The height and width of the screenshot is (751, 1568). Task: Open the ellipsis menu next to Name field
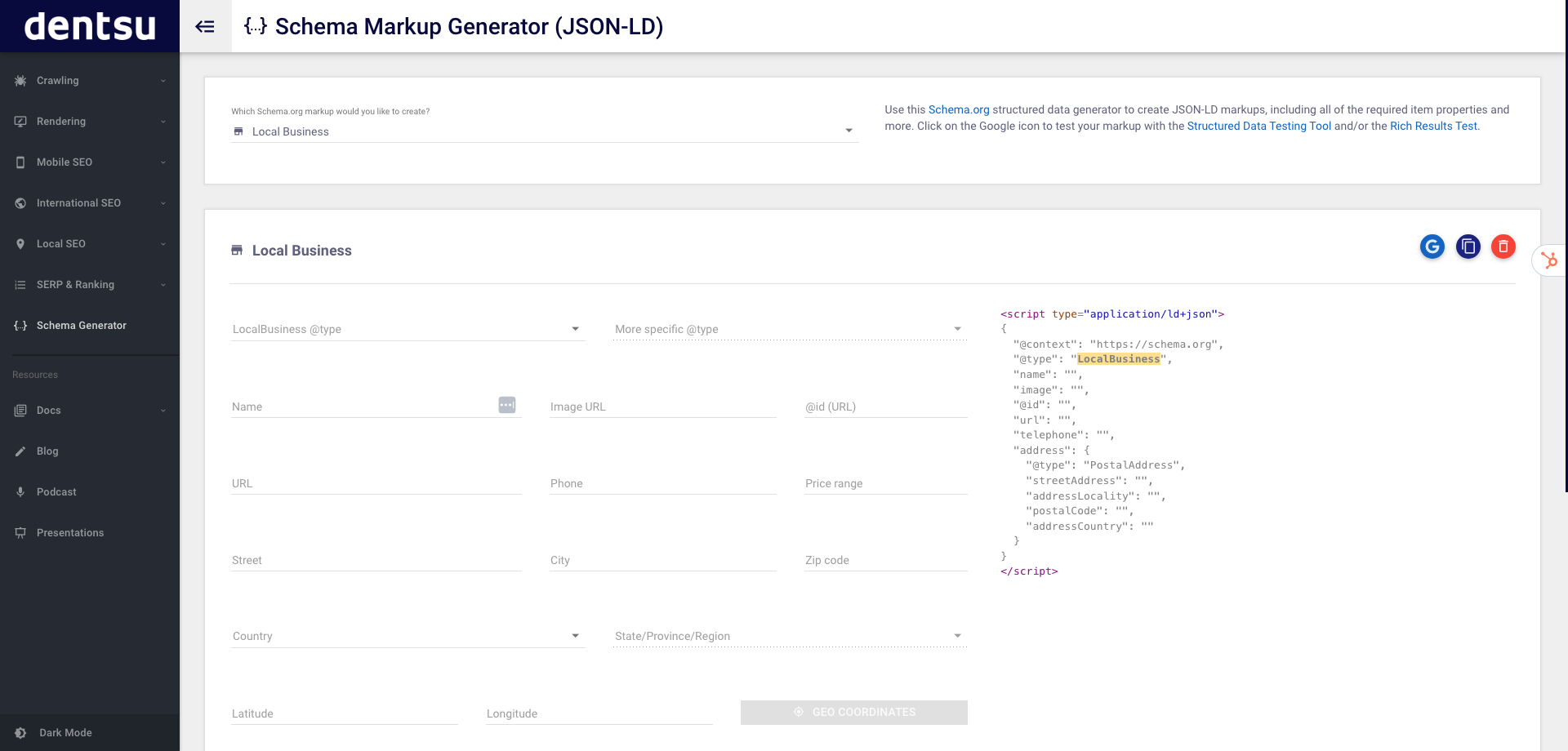point(507,404)
